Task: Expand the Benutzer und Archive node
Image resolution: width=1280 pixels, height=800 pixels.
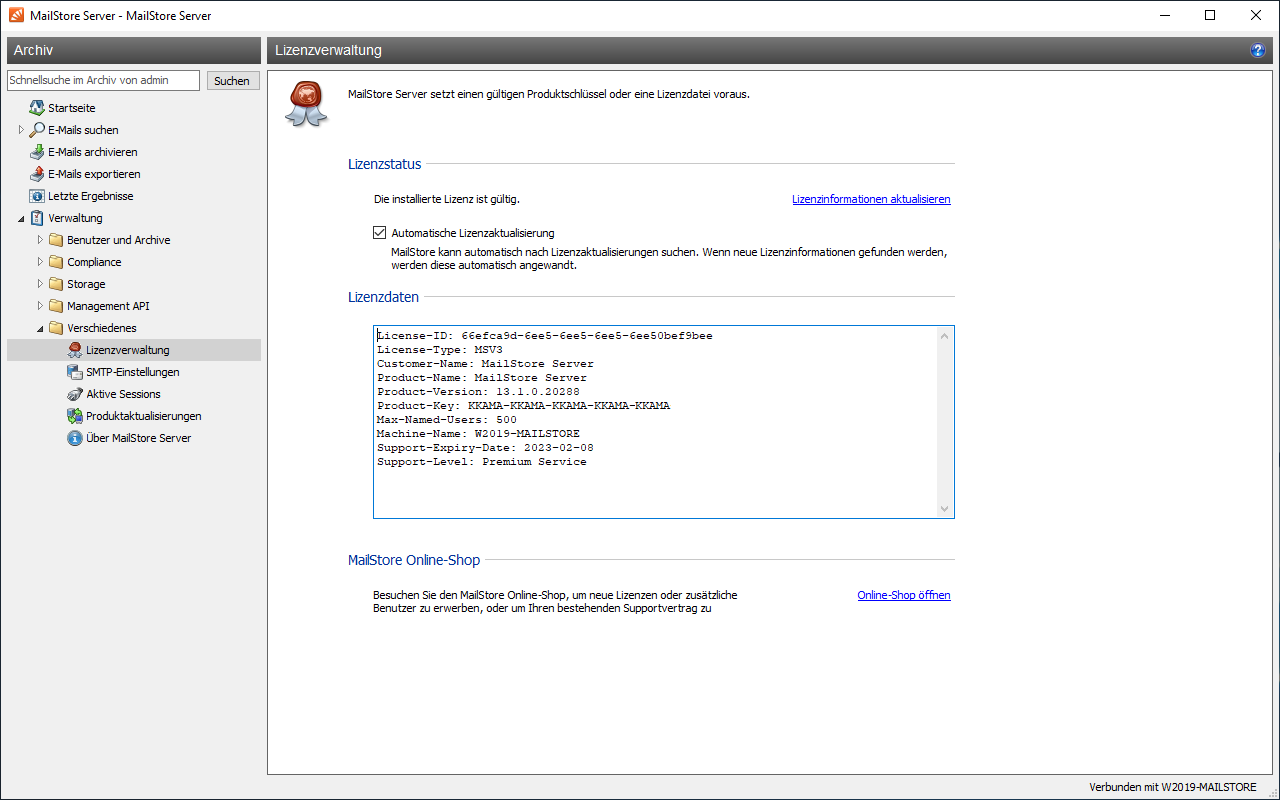Action: 40,240
